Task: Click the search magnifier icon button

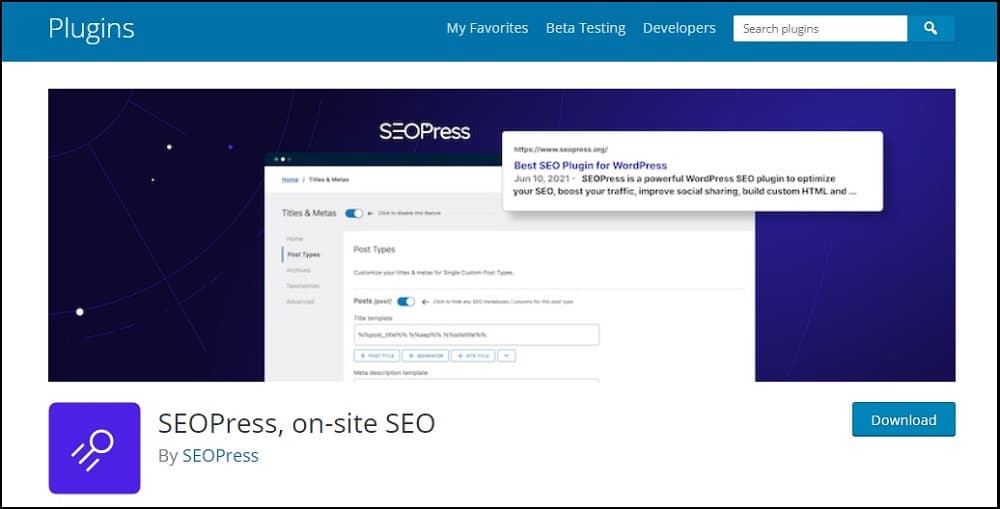Action: click(x=930, y=29)
